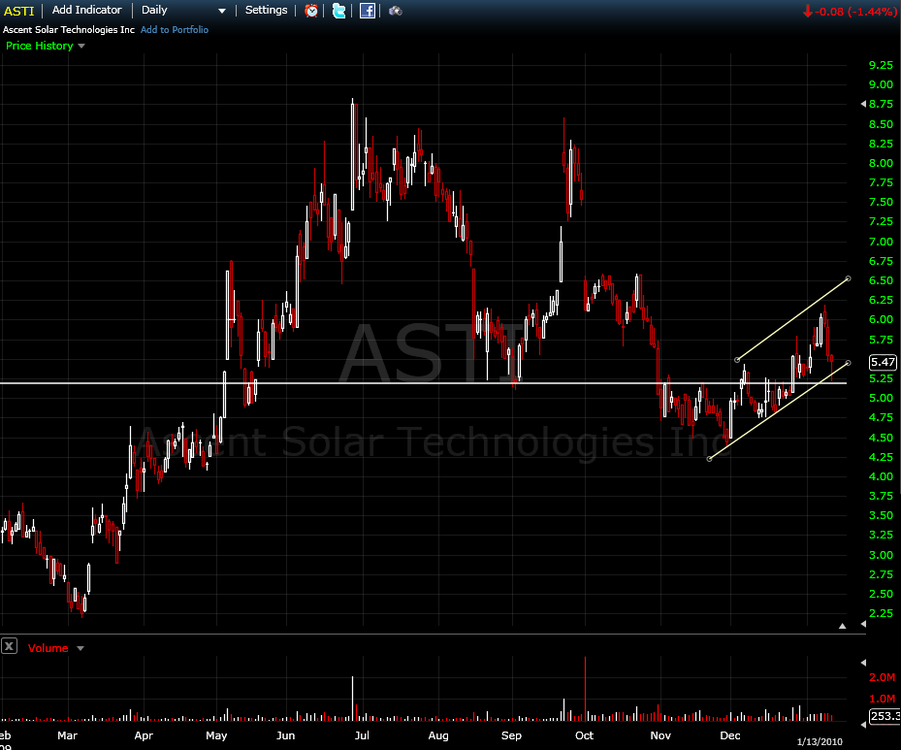Click Ascent Solar Technologies Inc company name
Screen dimensions: 901x750
coord(68,29)
